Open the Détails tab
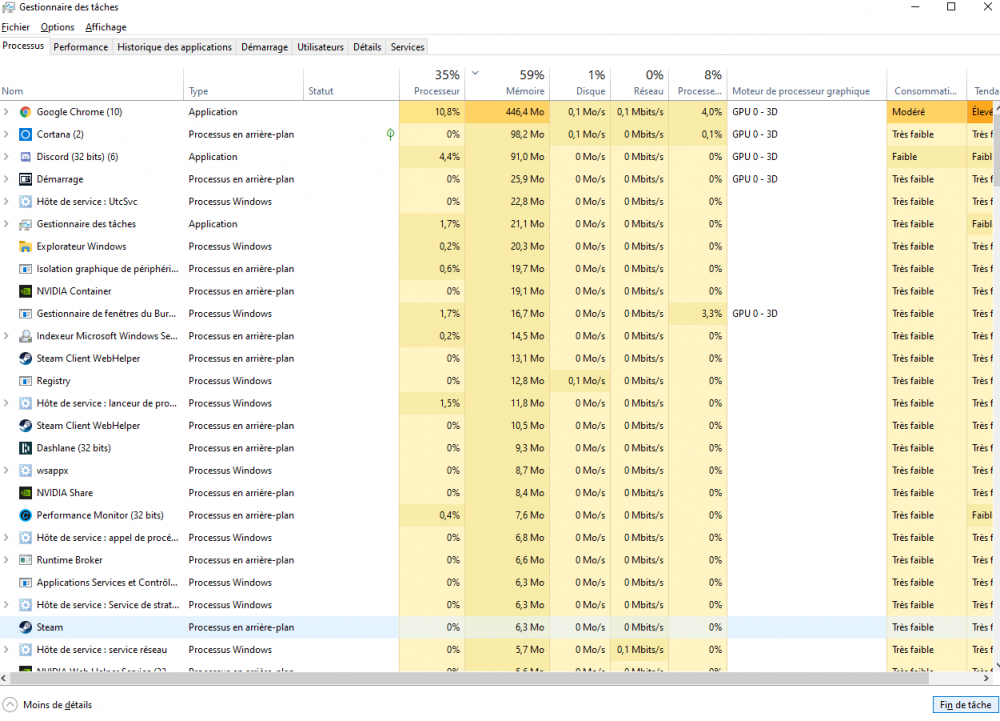The width and height of the screenshot is (1000, 721). (x=367, y=47)
